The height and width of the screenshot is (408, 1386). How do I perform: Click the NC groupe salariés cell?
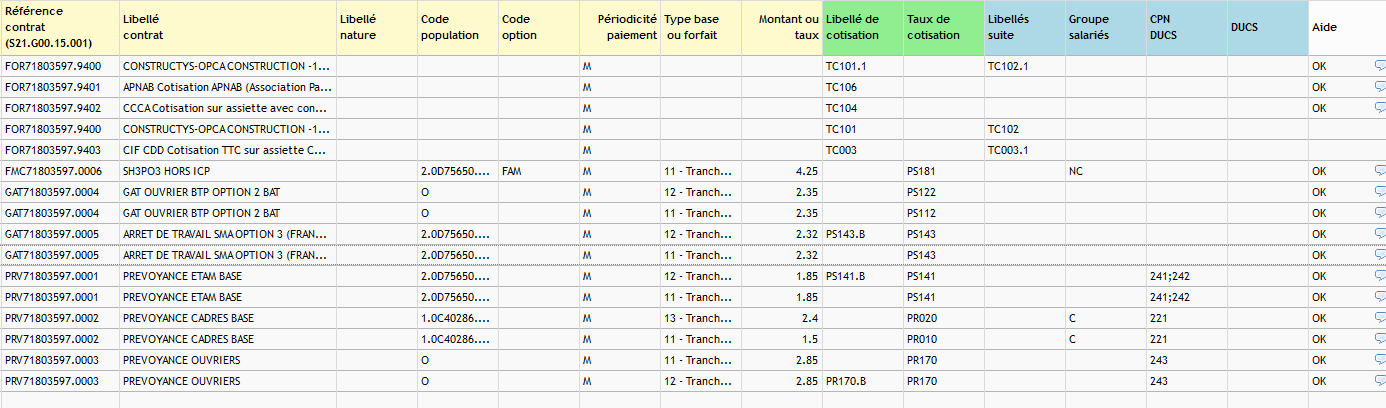(1105, 171)
